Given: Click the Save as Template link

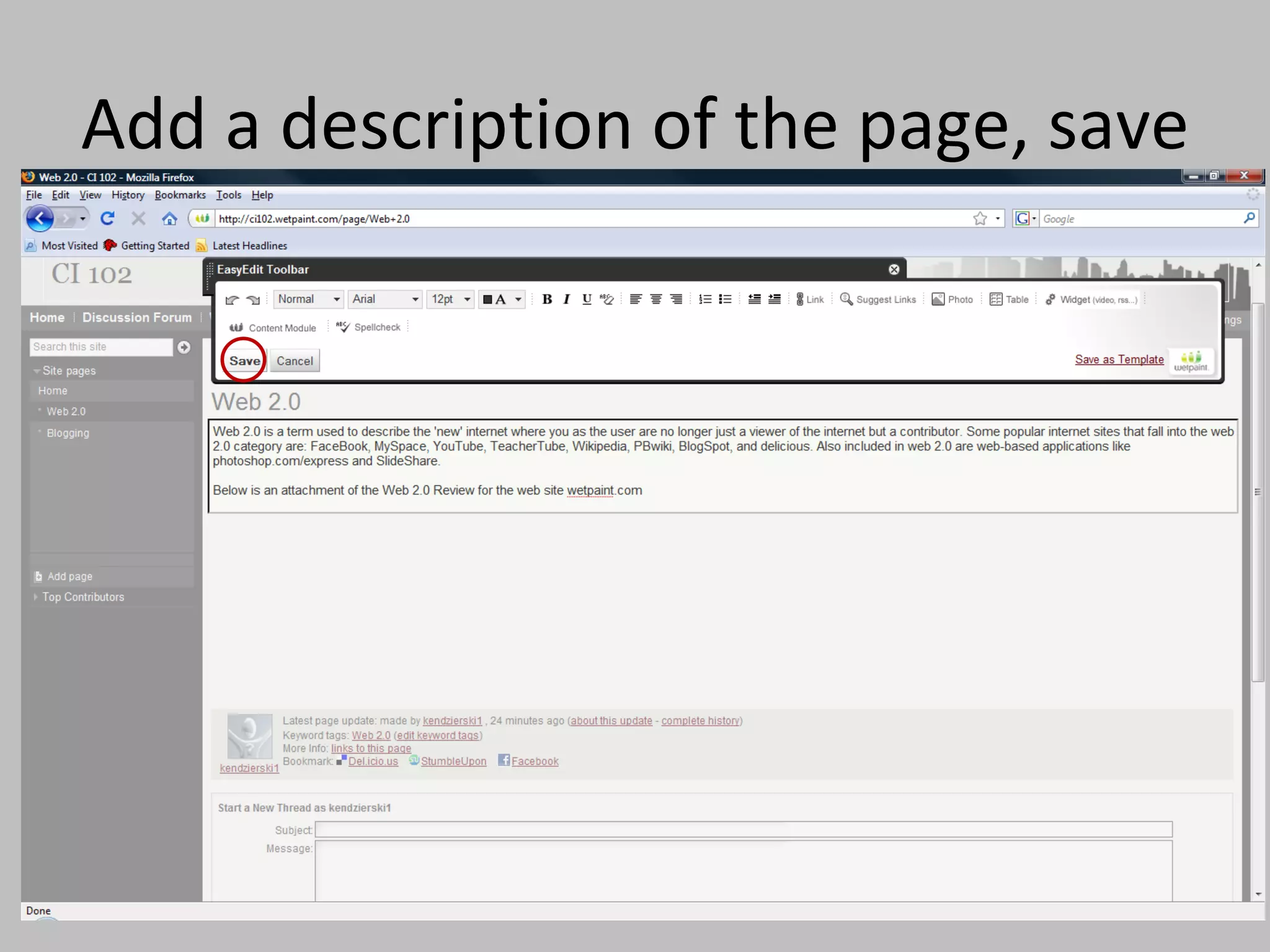Looking at the screenshot, I should pyautogui.click(x=1119, y=359).
